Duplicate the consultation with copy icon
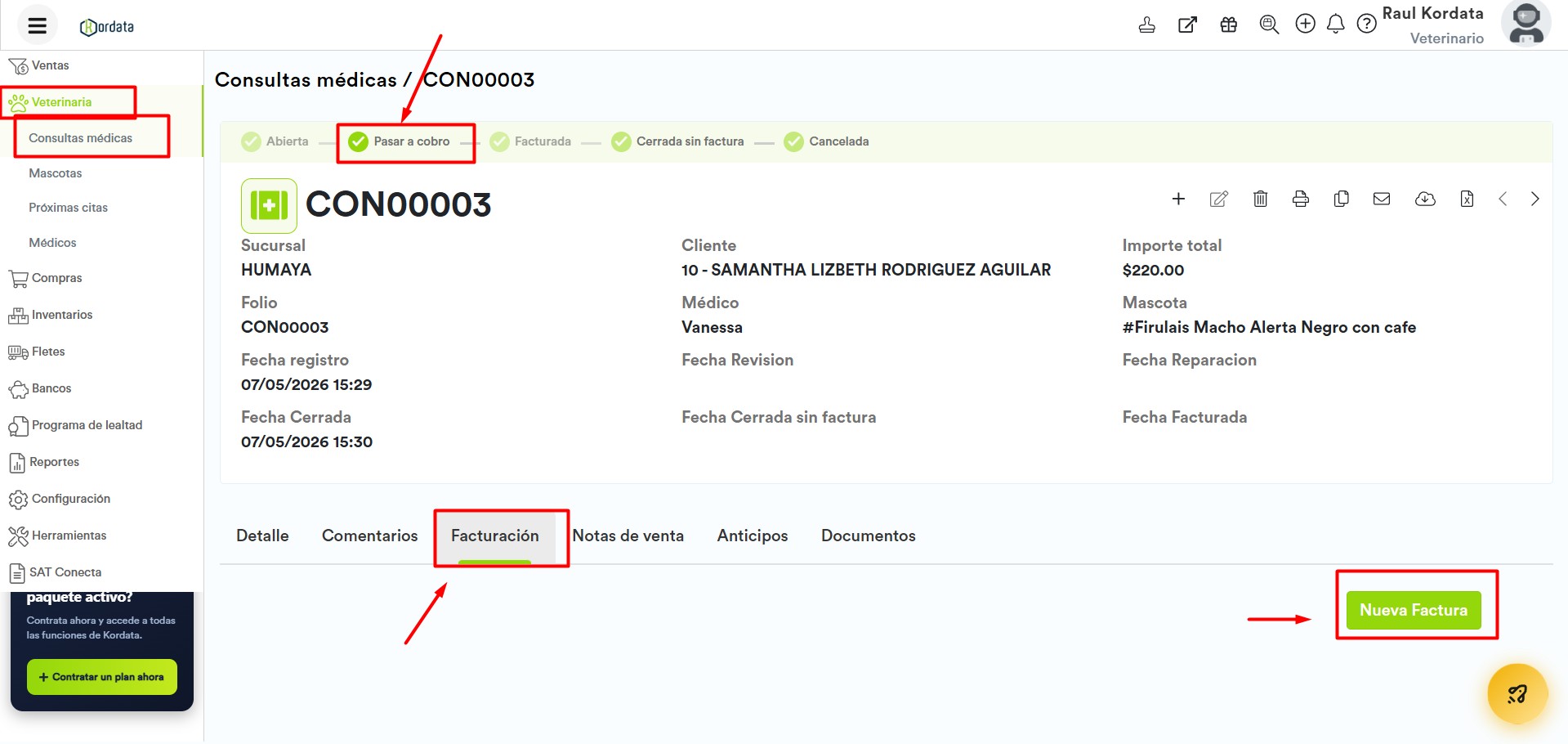The width and height of the screenshot is (1568, 744). (1341, 199)
